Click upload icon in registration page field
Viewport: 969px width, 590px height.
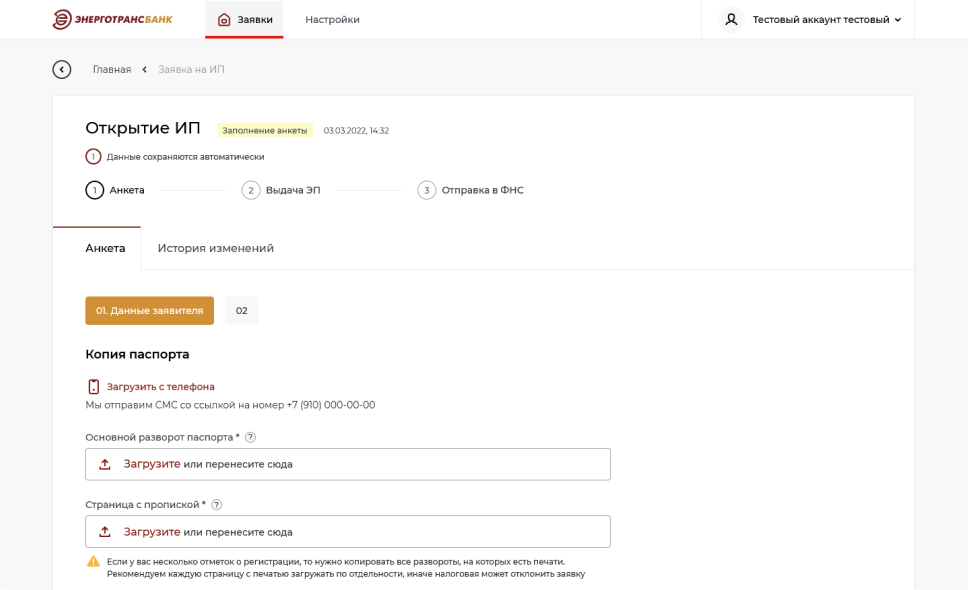[x=105, y=532]
